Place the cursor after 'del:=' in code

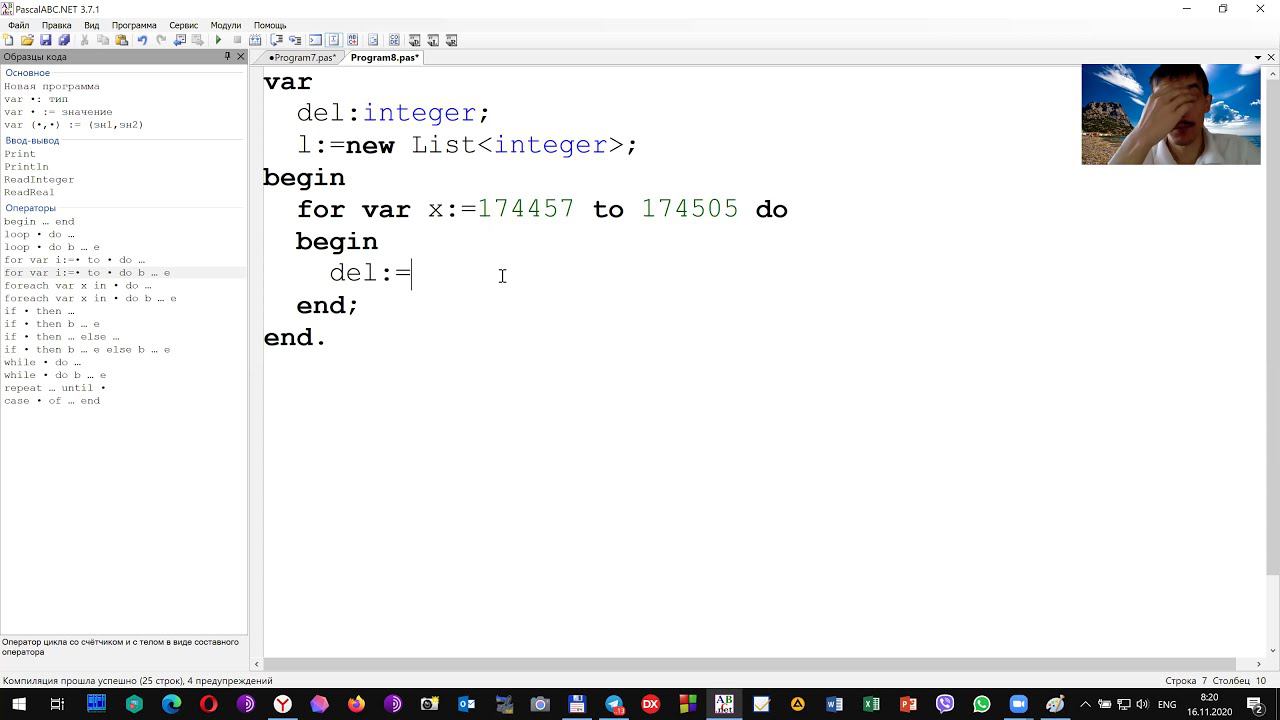click(412, 273)
